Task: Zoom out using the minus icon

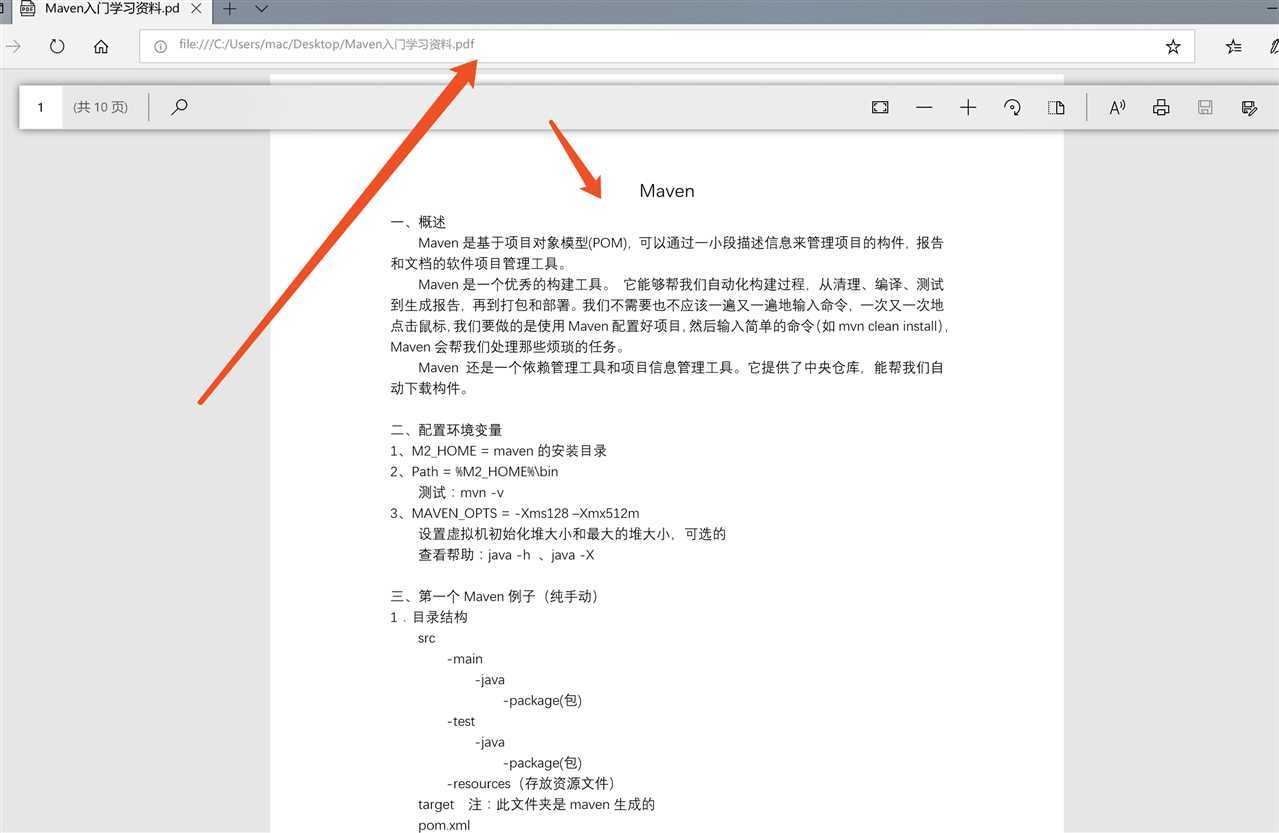Action: (x=924, y=107)
